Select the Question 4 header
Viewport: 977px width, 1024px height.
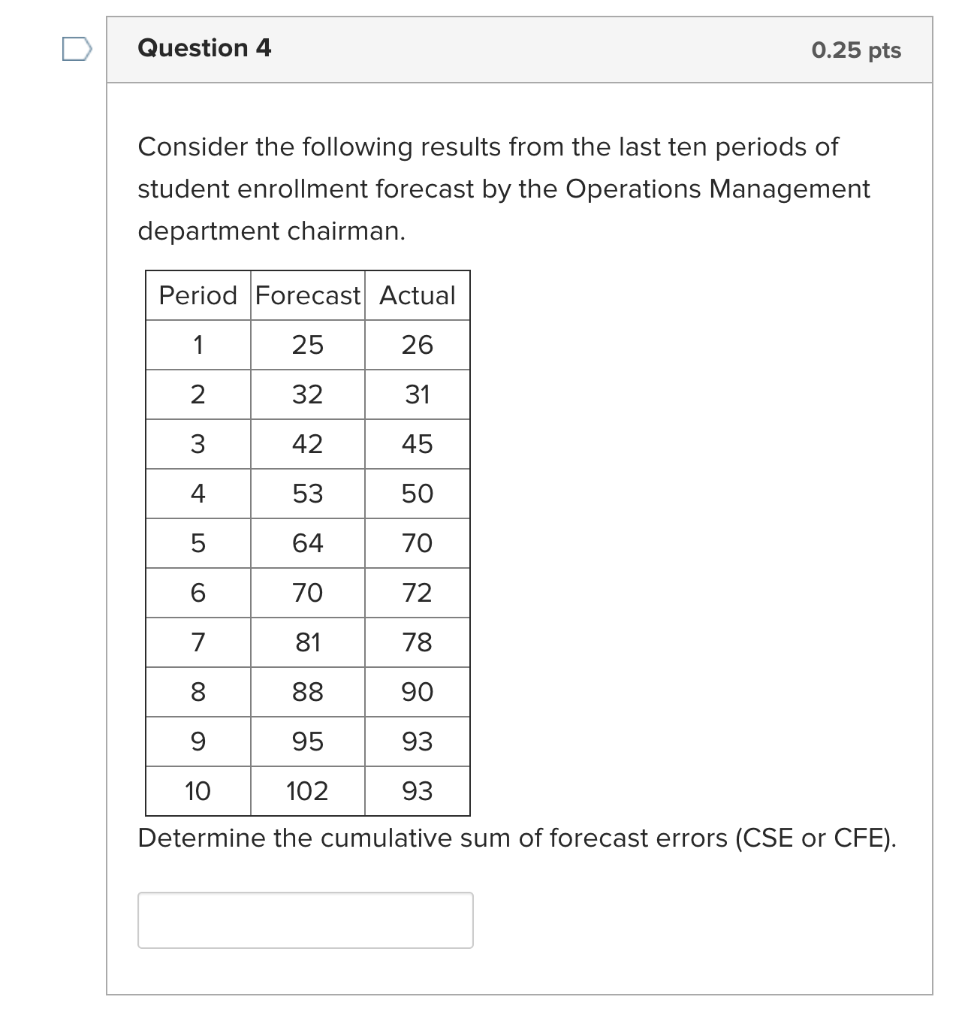[204, 48]
